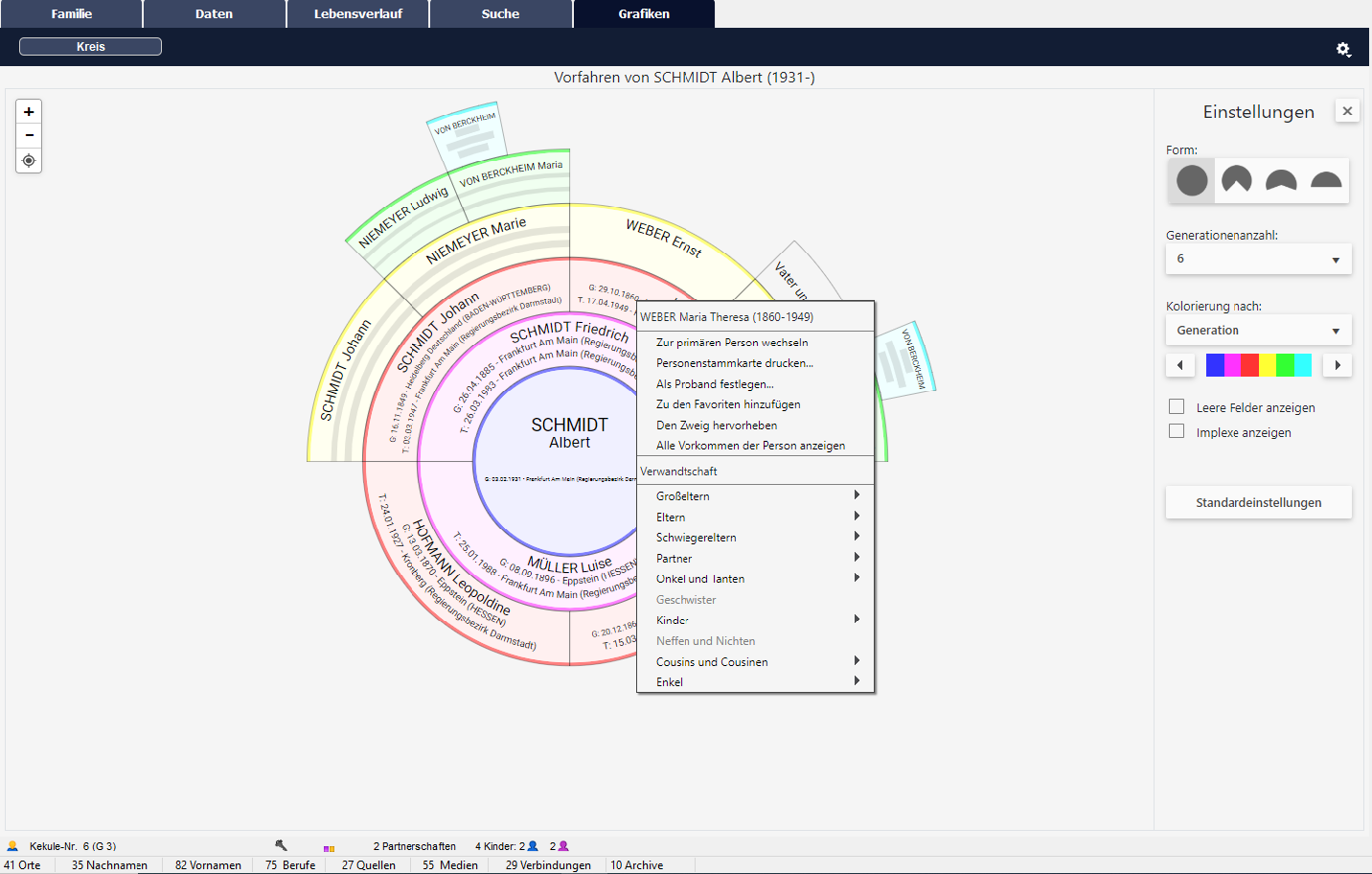Enable Implexe anzeigen checkbox
Viewport: 1372px width, 874px height.
pos(1177,431)
